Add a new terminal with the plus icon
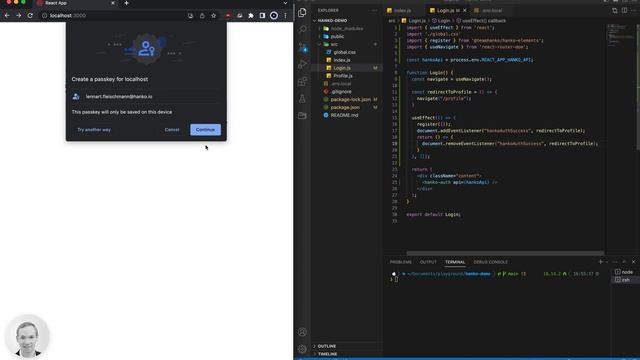Screen dimensions: 640x360 600,262
